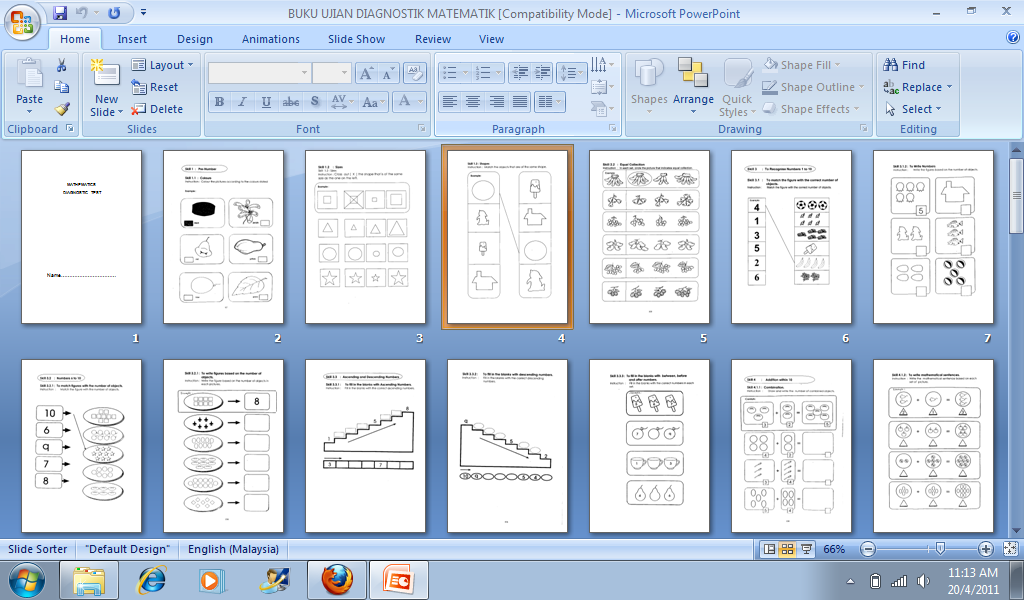Switch to the Review tab
Screen dimensions: 1024x600
click(433, 39)
